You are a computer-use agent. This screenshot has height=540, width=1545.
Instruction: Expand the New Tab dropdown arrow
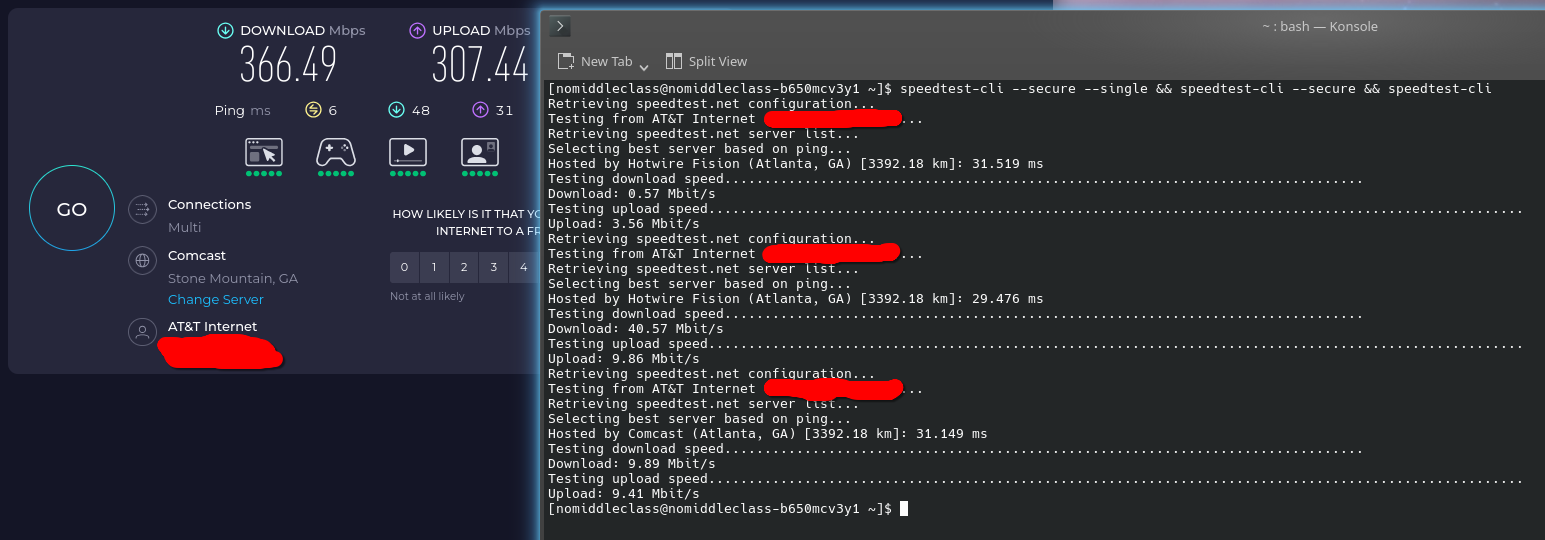[644, 64]
